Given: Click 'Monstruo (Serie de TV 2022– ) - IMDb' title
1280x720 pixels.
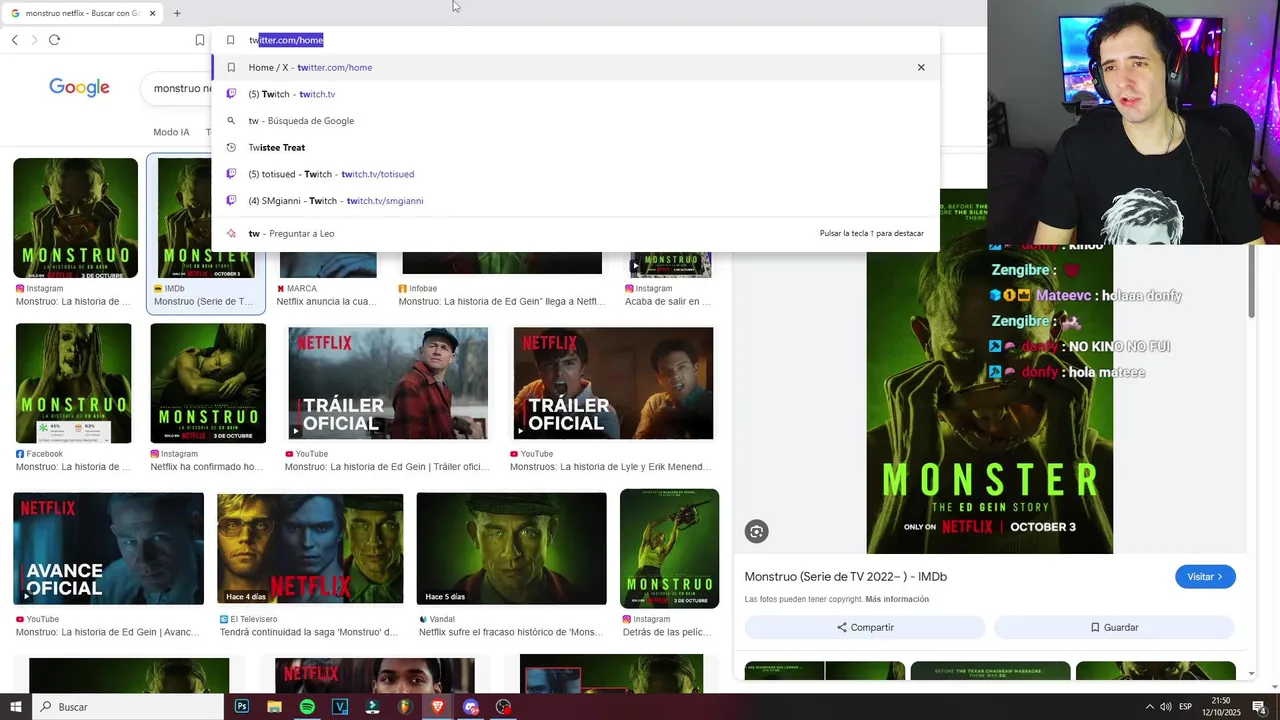Looking at the screenshot, I should pyautogui.click(x=846, y=577).
